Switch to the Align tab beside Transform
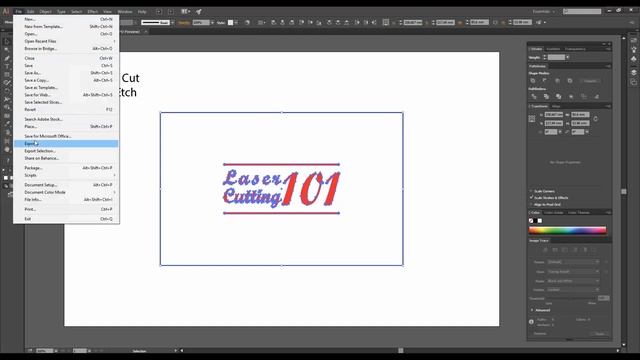Screen dimensions: 640x360 [x=556, y=106]
